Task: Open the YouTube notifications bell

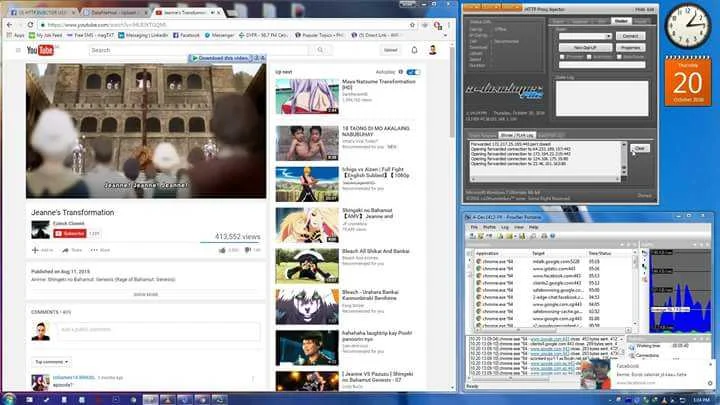Action: point(414,50)
